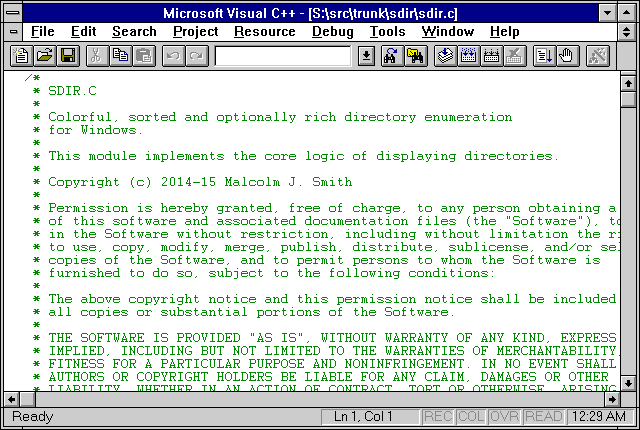Open the Help menu
The image size is (640, 430).
point(504,31)
